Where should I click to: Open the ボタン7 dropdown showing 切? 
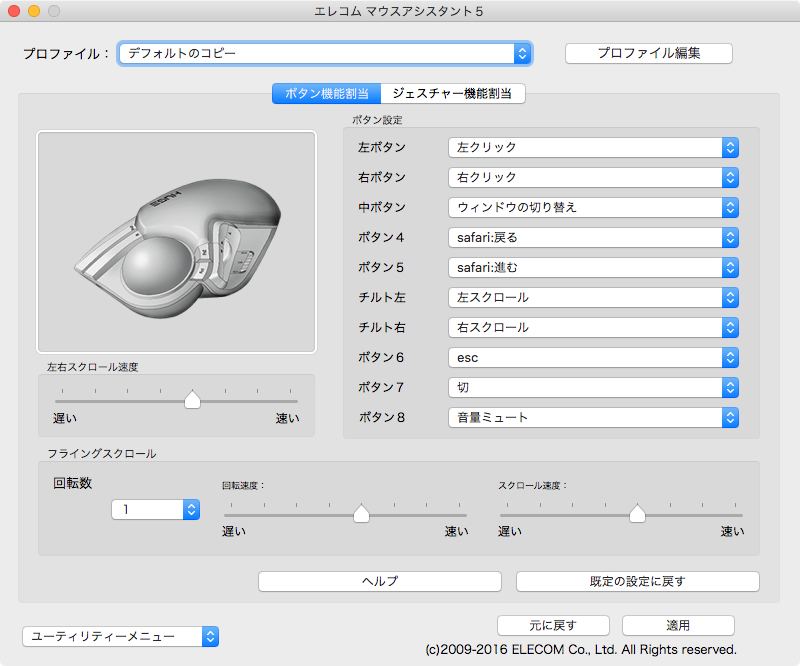point(593,388)
